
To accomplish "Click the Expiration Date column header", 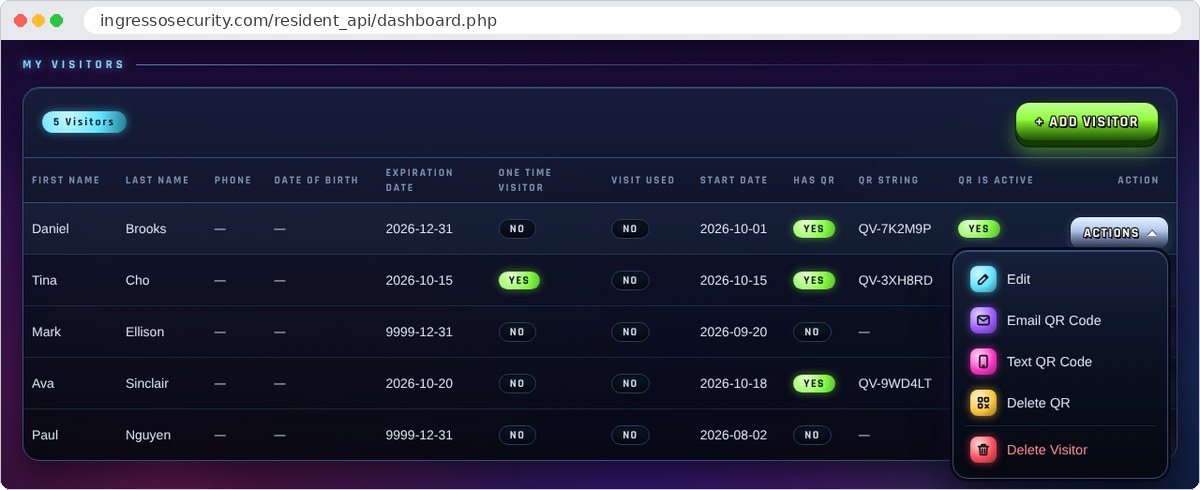I will pyautogui.click(x=420, y=180).
